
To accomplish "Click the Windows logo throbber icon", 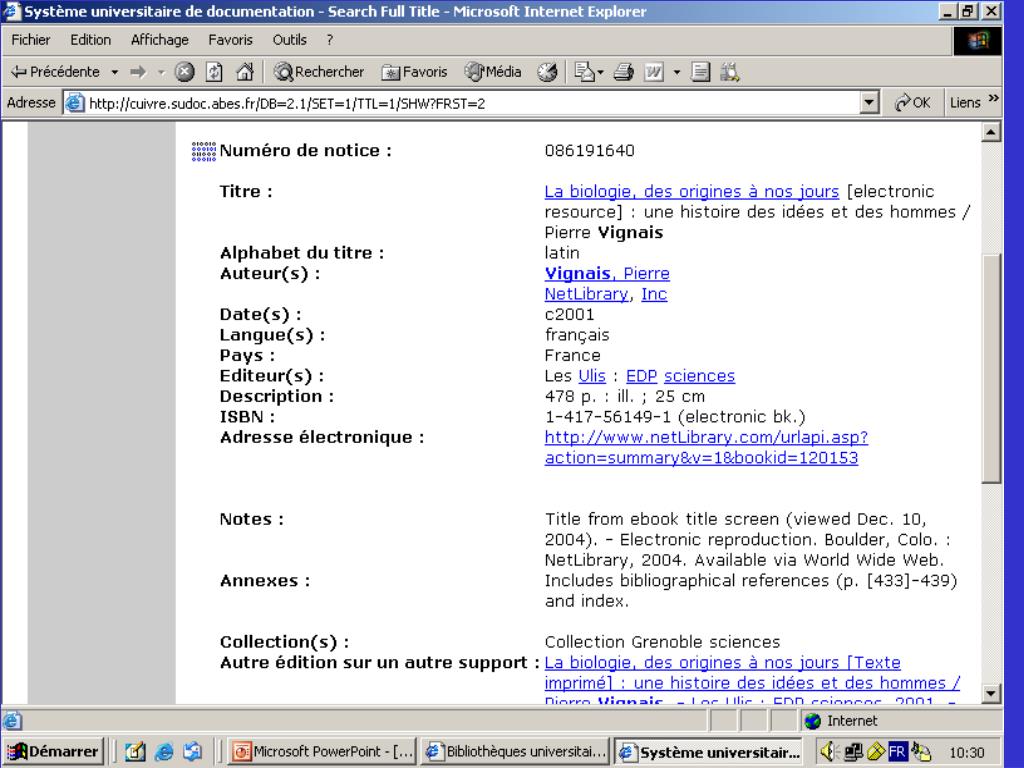I will pos(978,40).
